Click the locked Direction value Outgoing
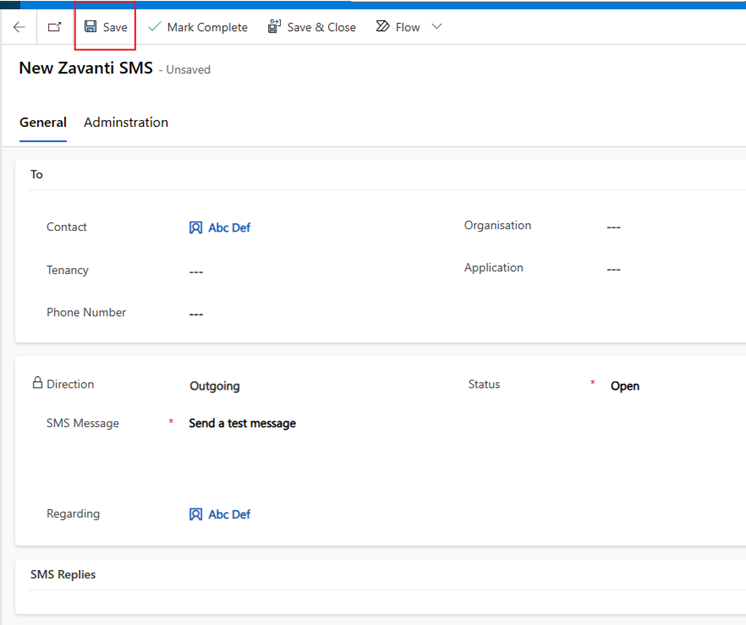The image size is (746, 625). coord(215,386)
